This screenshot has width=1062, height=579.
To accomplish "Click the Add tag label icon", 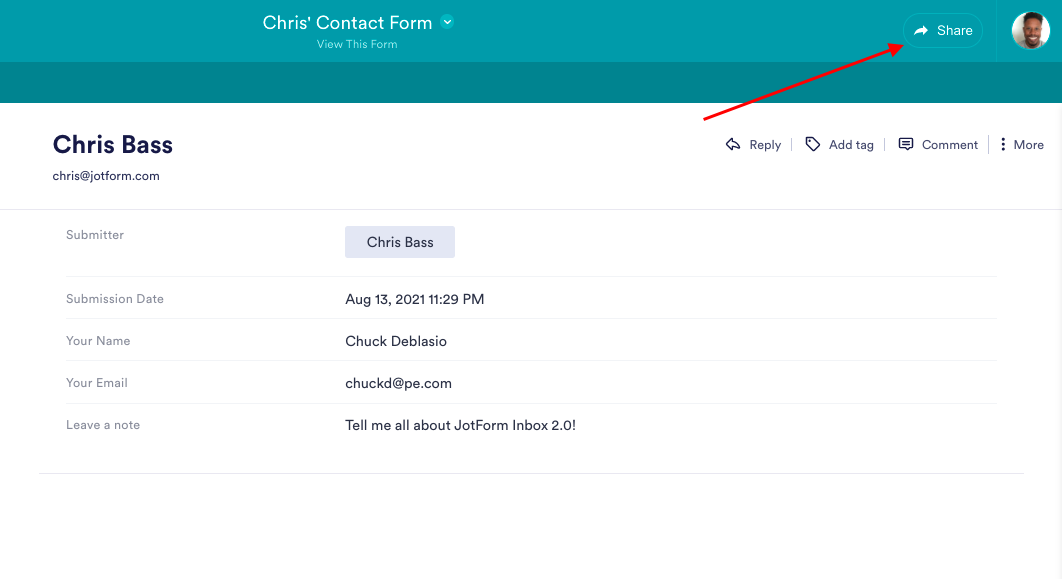I will (x=813, y=145).
